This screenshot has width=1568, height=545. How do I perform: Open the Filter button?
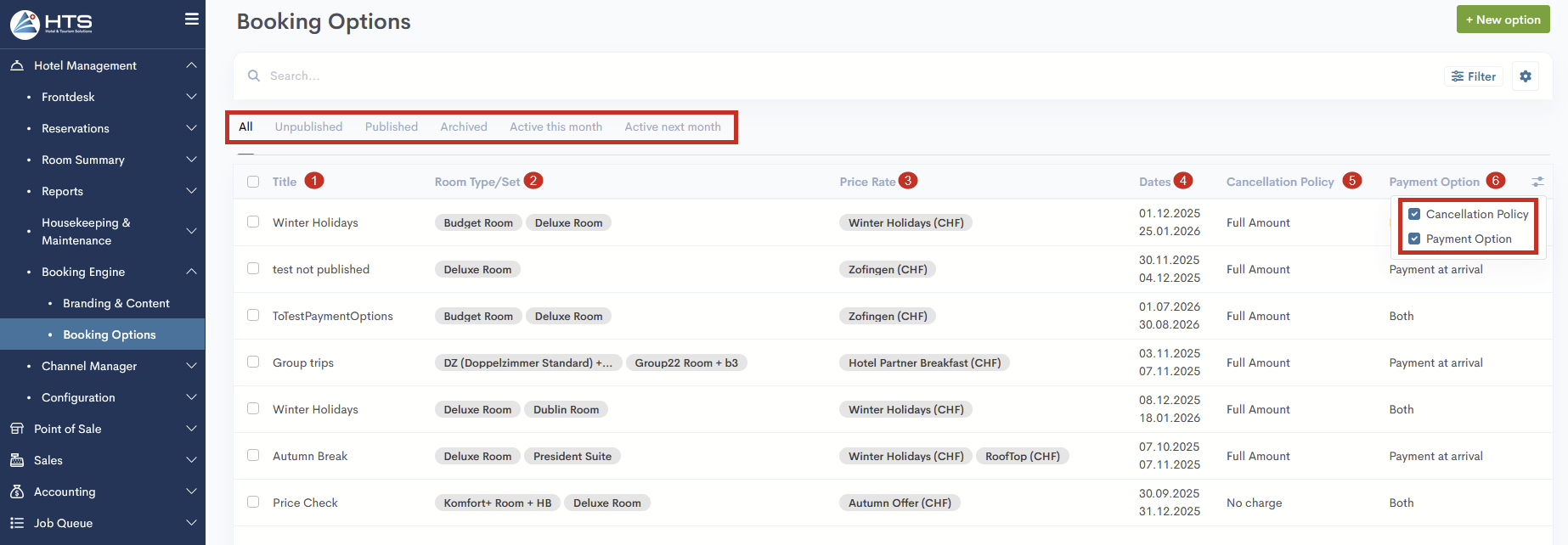pos(1474,76)
